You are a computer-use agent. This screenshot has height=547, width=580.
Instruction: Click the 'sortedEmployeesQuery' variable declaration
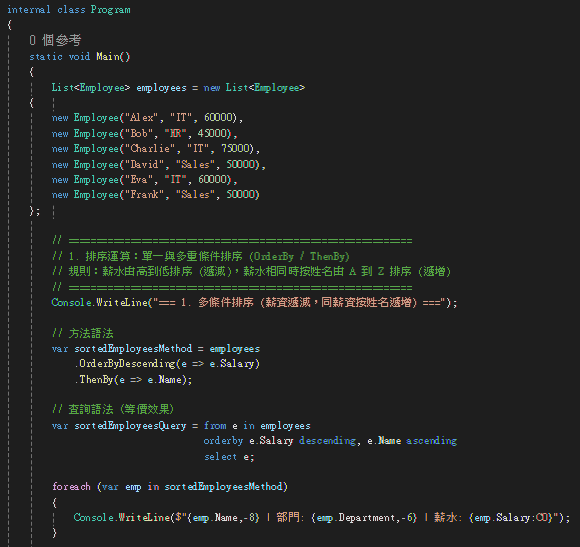130,426
